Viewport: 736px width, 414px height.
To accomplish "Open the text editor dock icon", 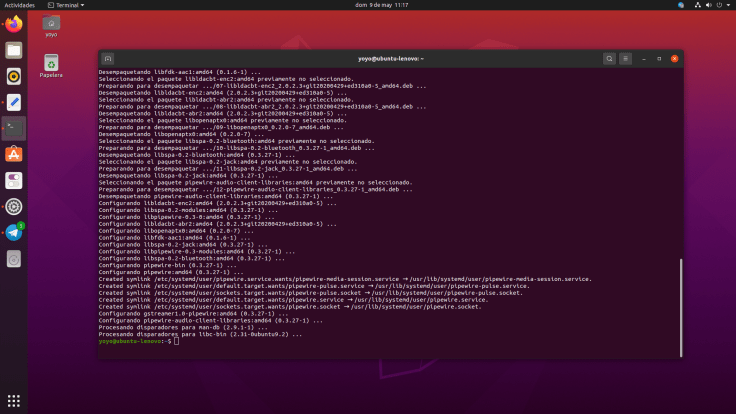I will click(x=14, y=102).
